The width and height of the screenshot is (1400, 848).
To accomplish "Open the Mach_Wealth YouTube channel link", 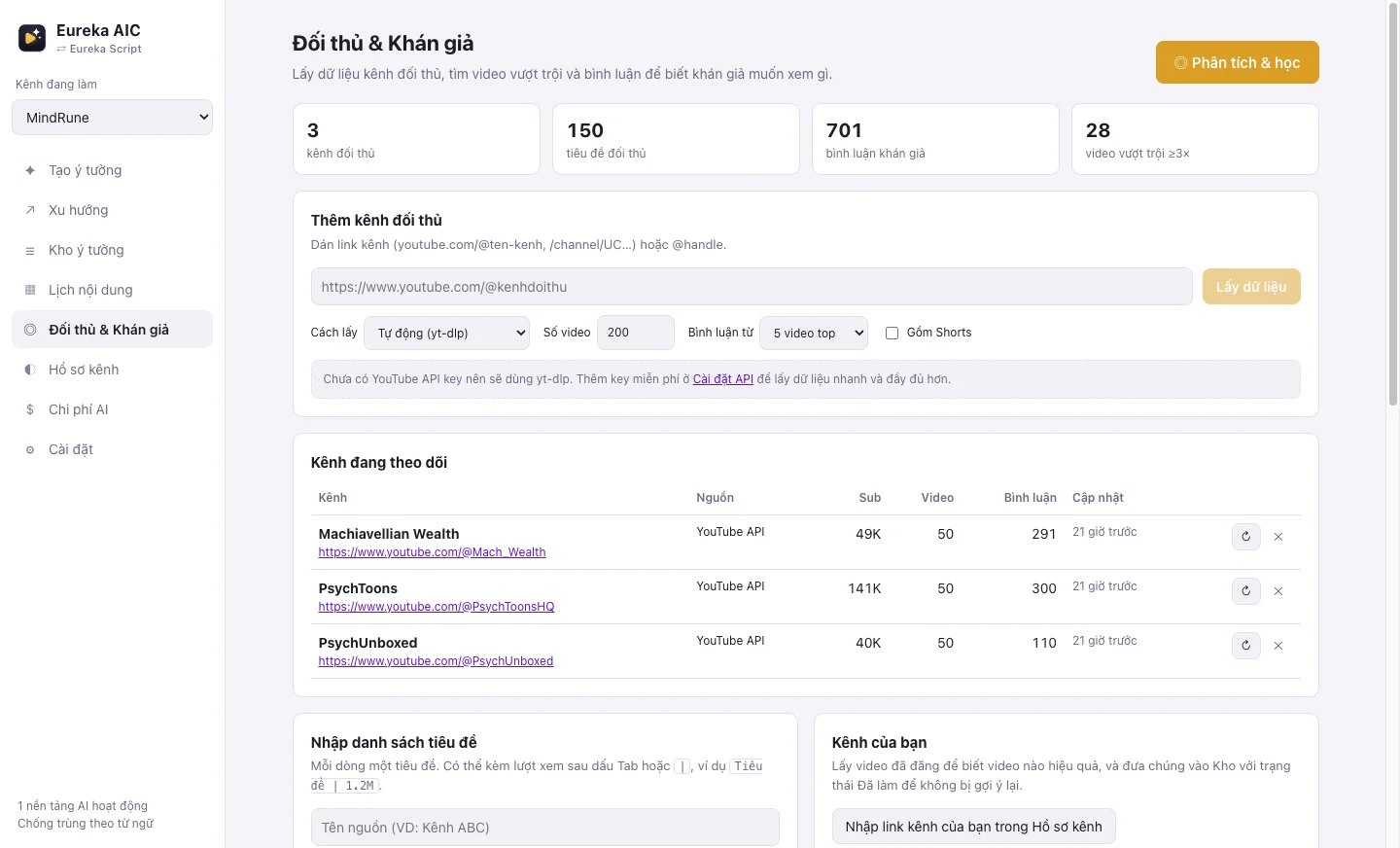I will [x=432, y=552].
